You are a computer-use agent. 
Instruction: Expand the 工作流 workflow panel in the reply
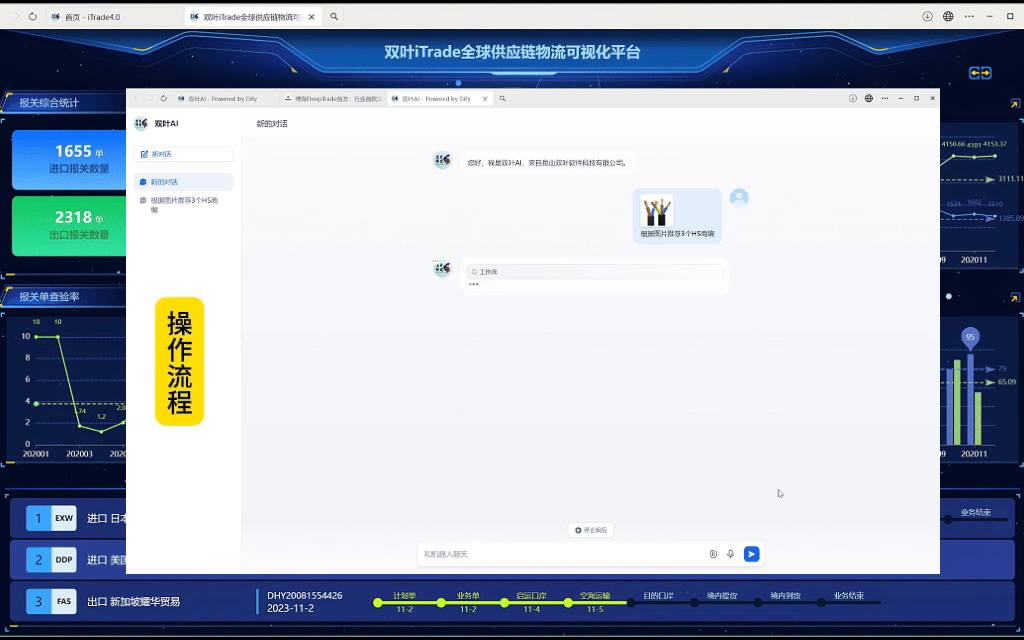pos(594,272)
